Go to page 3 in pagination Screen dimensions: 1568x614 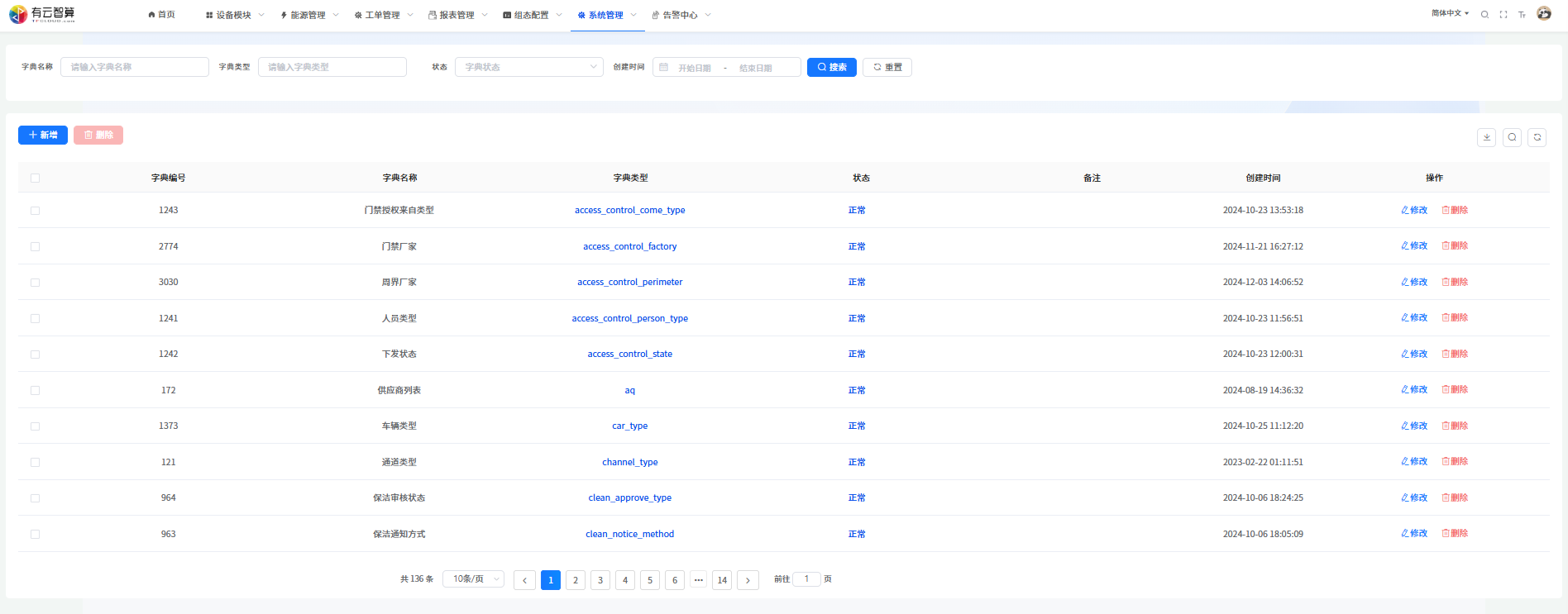click(600, 580)
